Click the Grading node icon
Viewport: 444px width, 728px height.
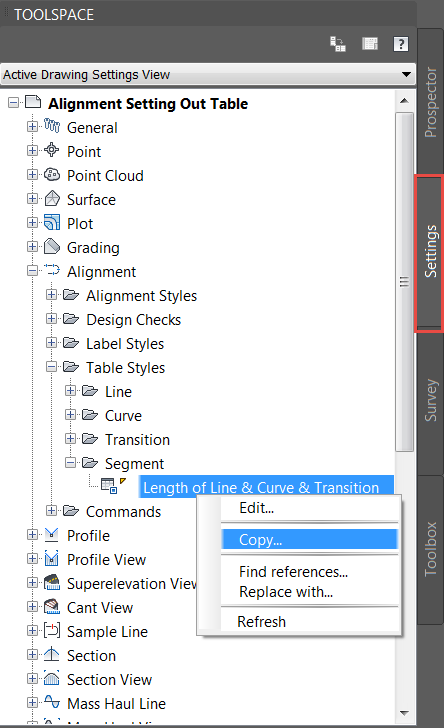(x=52, y=247)
